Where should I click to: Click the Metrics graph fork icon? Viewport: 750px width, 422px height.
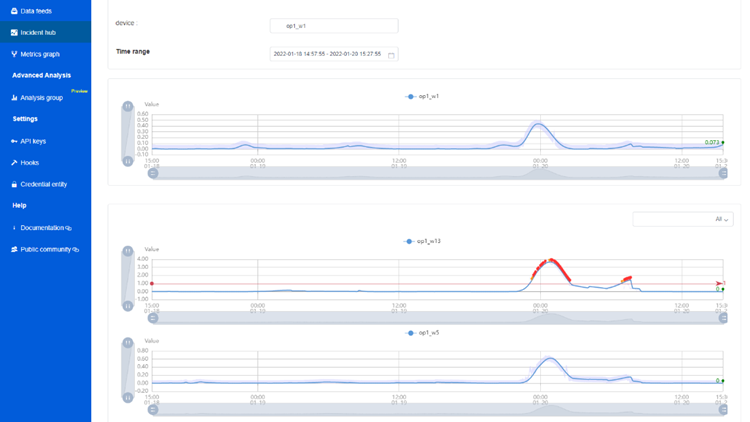(x=14, y=54)
